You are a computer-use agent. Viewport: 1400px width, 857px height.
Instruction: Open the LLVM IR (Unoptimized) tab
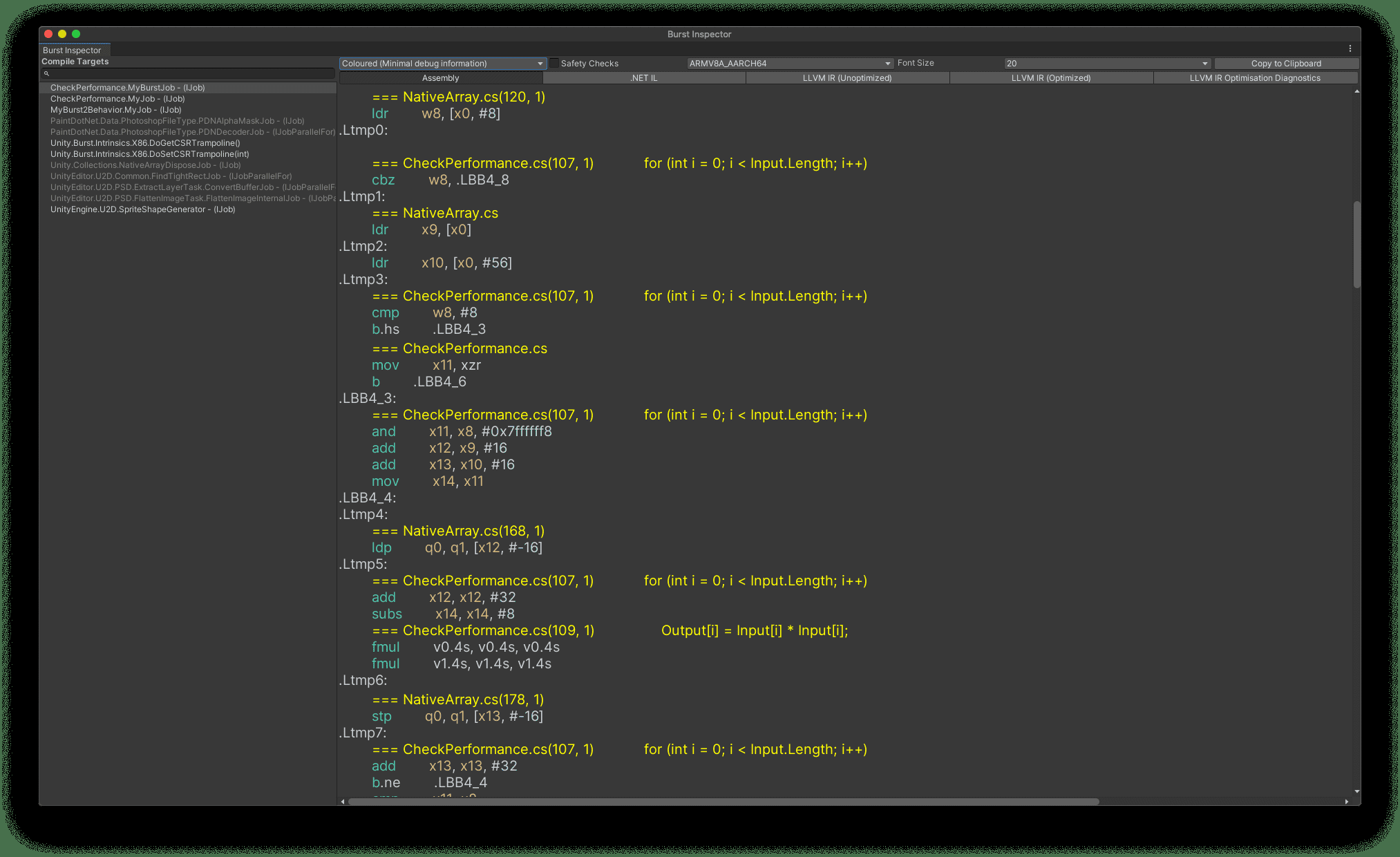tap(846, 77)
